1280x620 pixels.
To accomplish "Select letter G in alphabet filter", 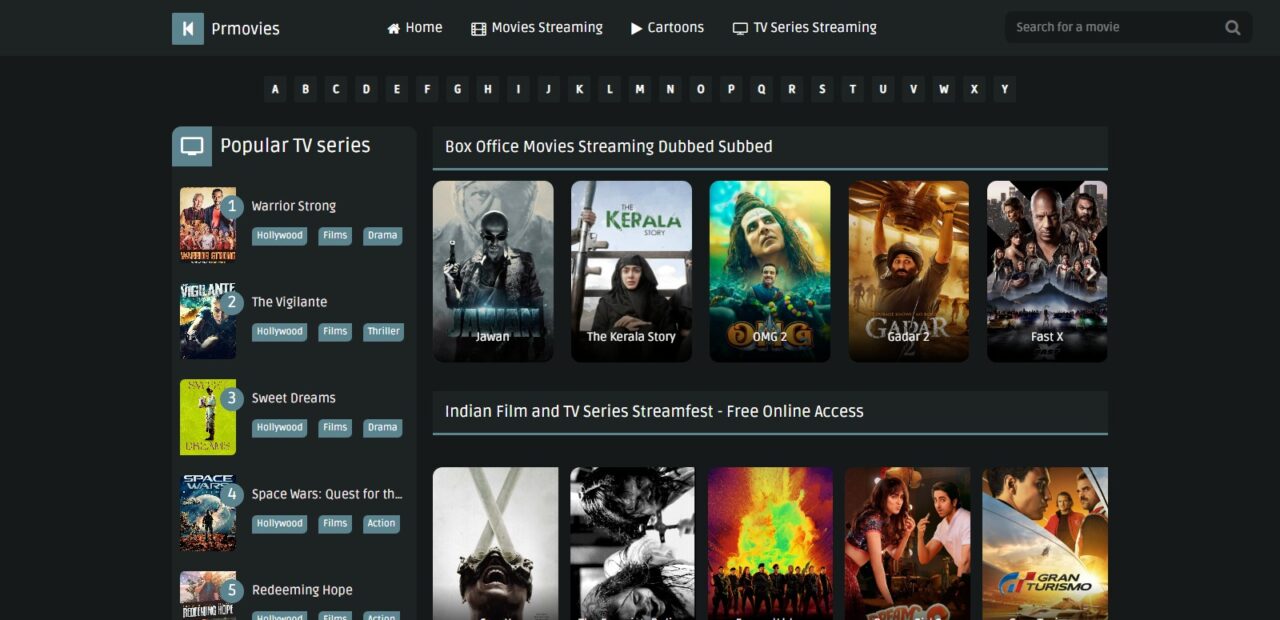I will click(457, 89).
